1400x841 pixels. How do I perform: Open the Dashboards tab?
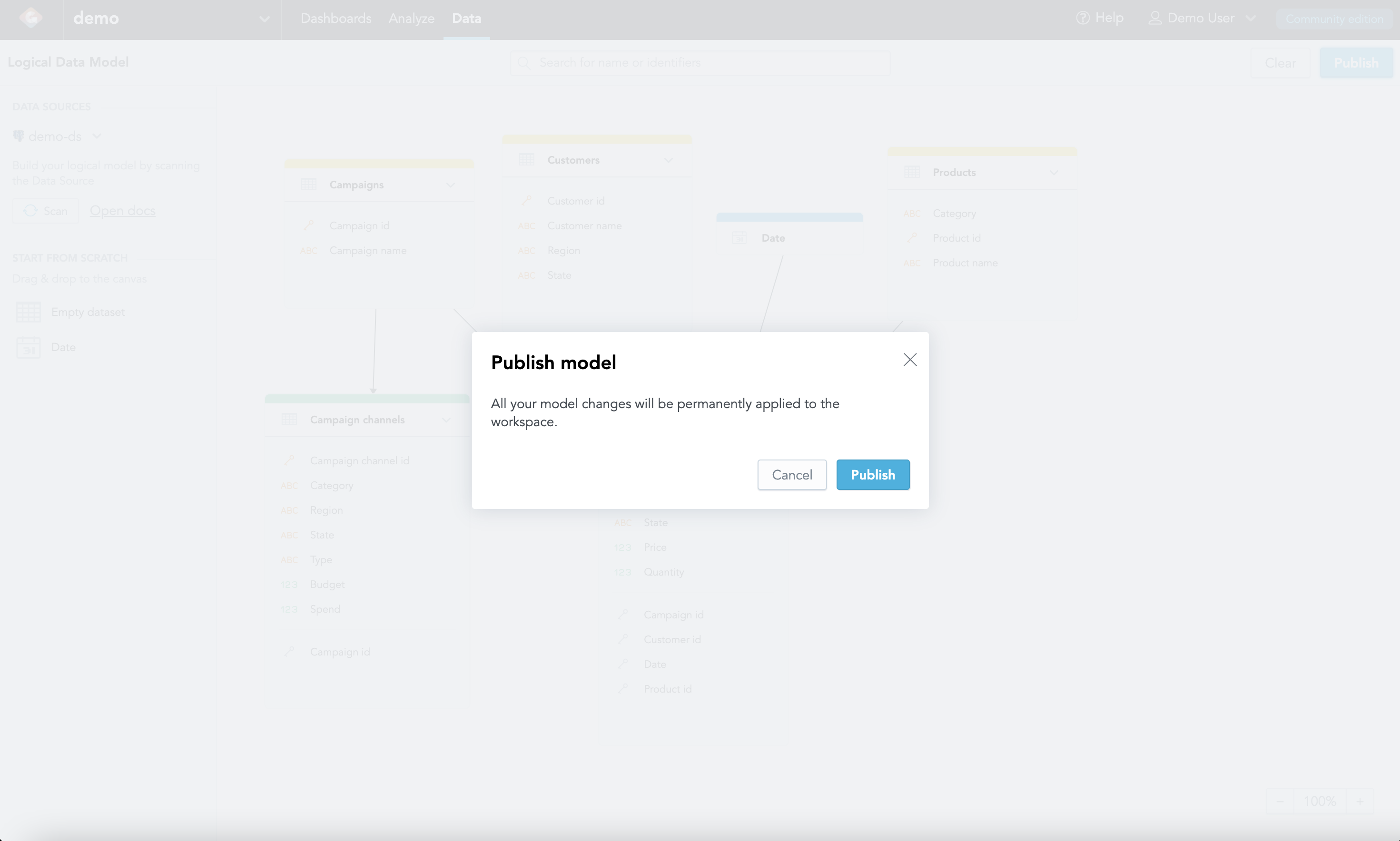coord(336,18)
